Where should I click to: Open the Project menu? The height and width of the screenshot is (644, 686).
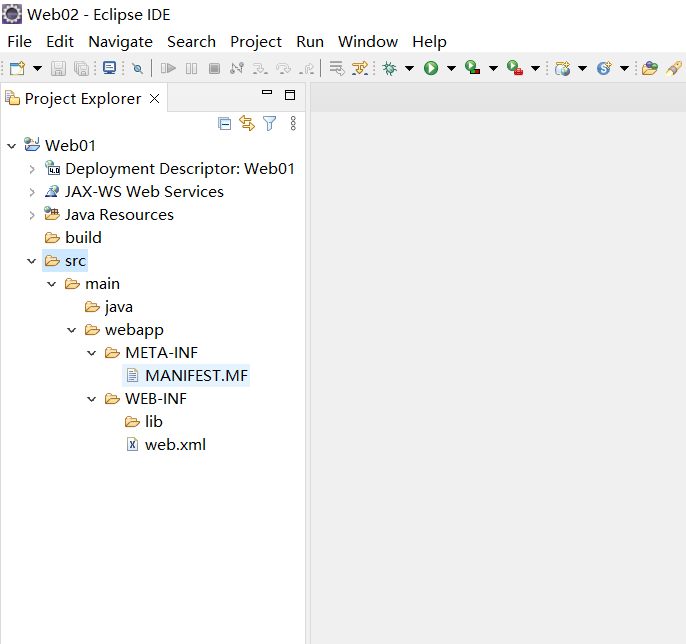click(256, 42)
